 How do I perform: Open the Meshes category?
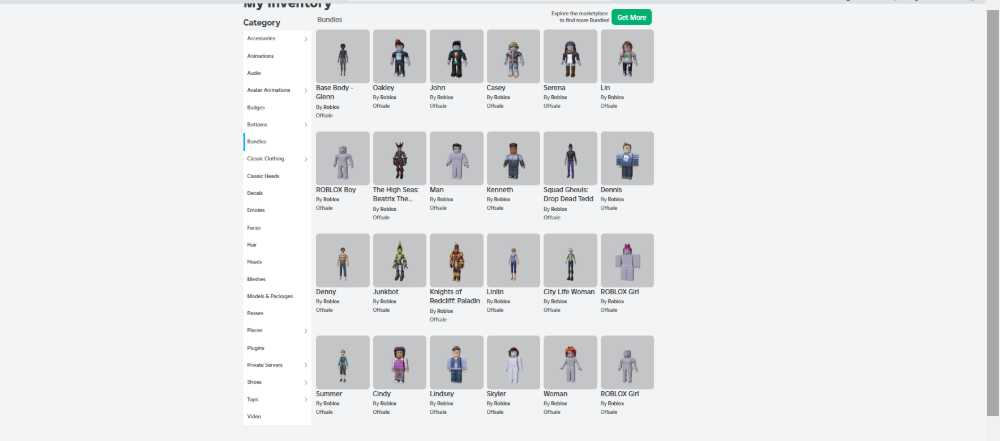(x=256, y=279)
